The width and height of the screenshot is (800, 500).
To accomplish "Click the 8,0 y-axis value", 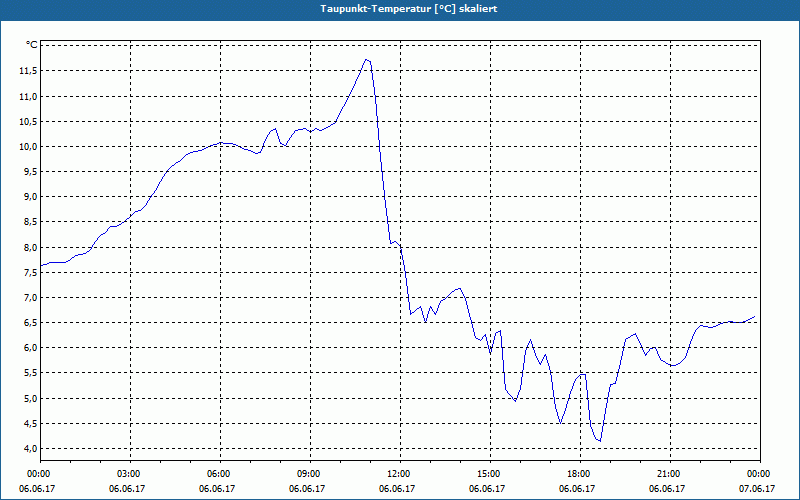I will [x=30, y=247].
